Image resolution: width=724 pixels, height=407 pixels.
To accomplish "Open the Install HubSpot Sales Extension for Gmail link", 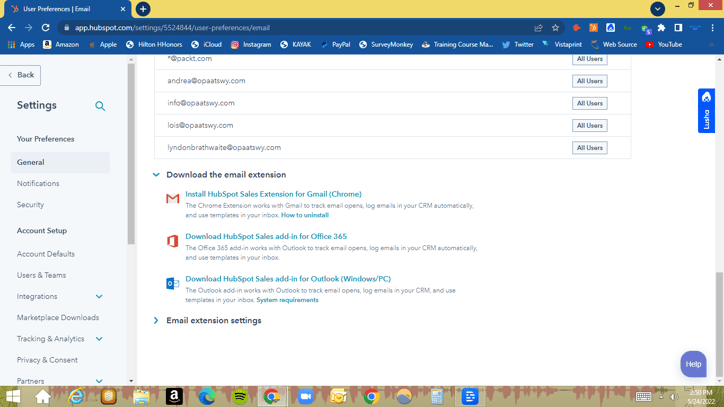I will pyautogui.click(x=273, y=194).
